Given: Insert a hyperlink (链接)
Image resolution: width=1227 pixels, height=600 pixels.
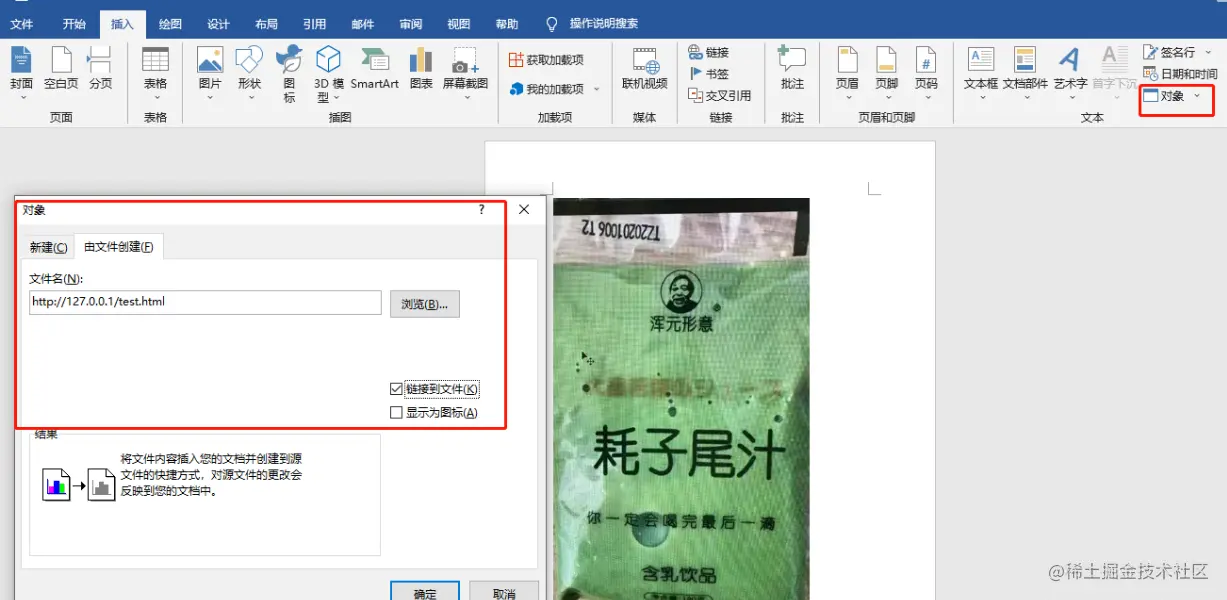Looking at the screenshot, I should 709,52.
